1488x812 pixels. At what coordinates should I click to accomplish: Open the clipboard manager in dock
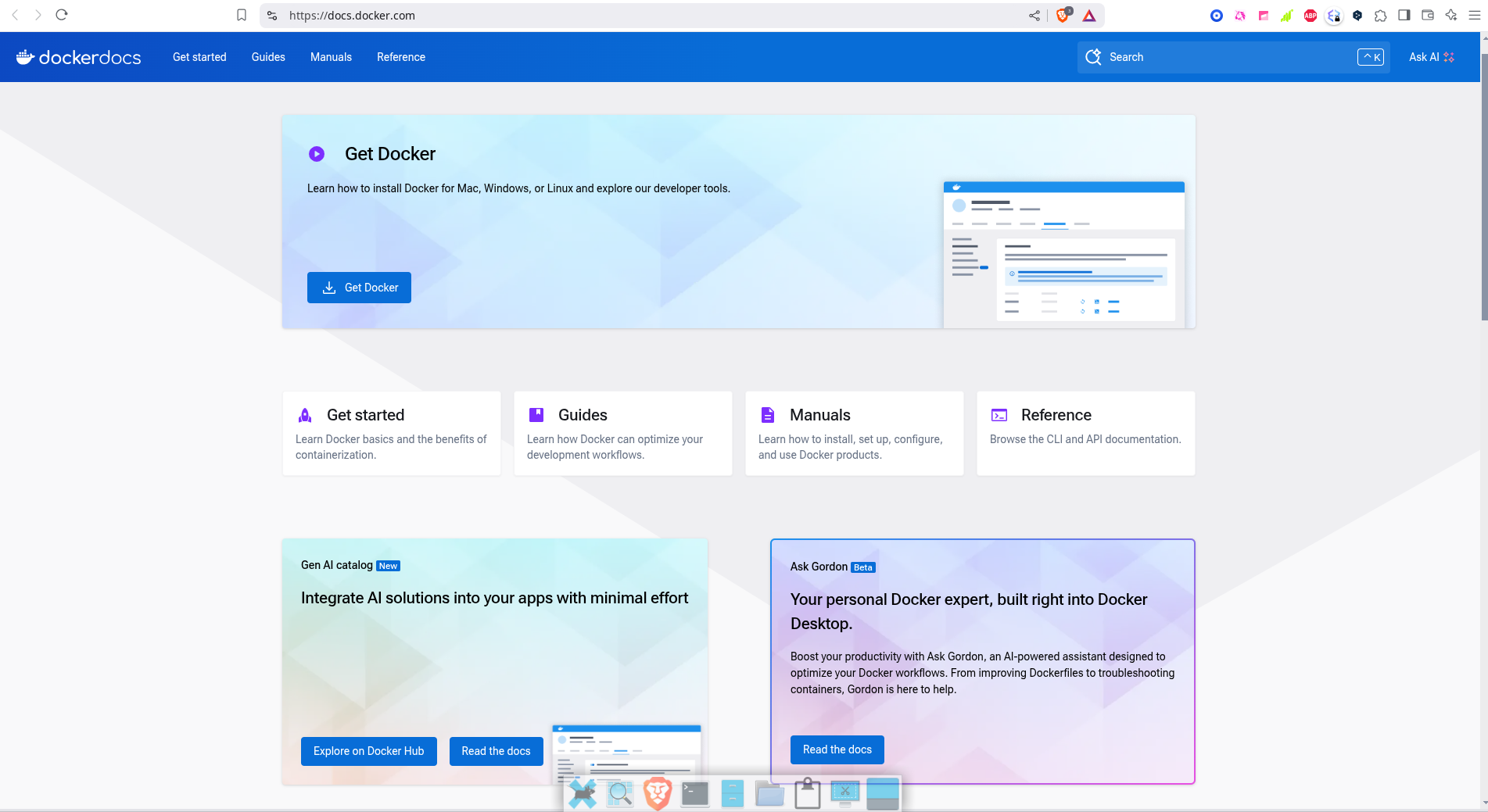pyautogui.click(x=808, y=793)
